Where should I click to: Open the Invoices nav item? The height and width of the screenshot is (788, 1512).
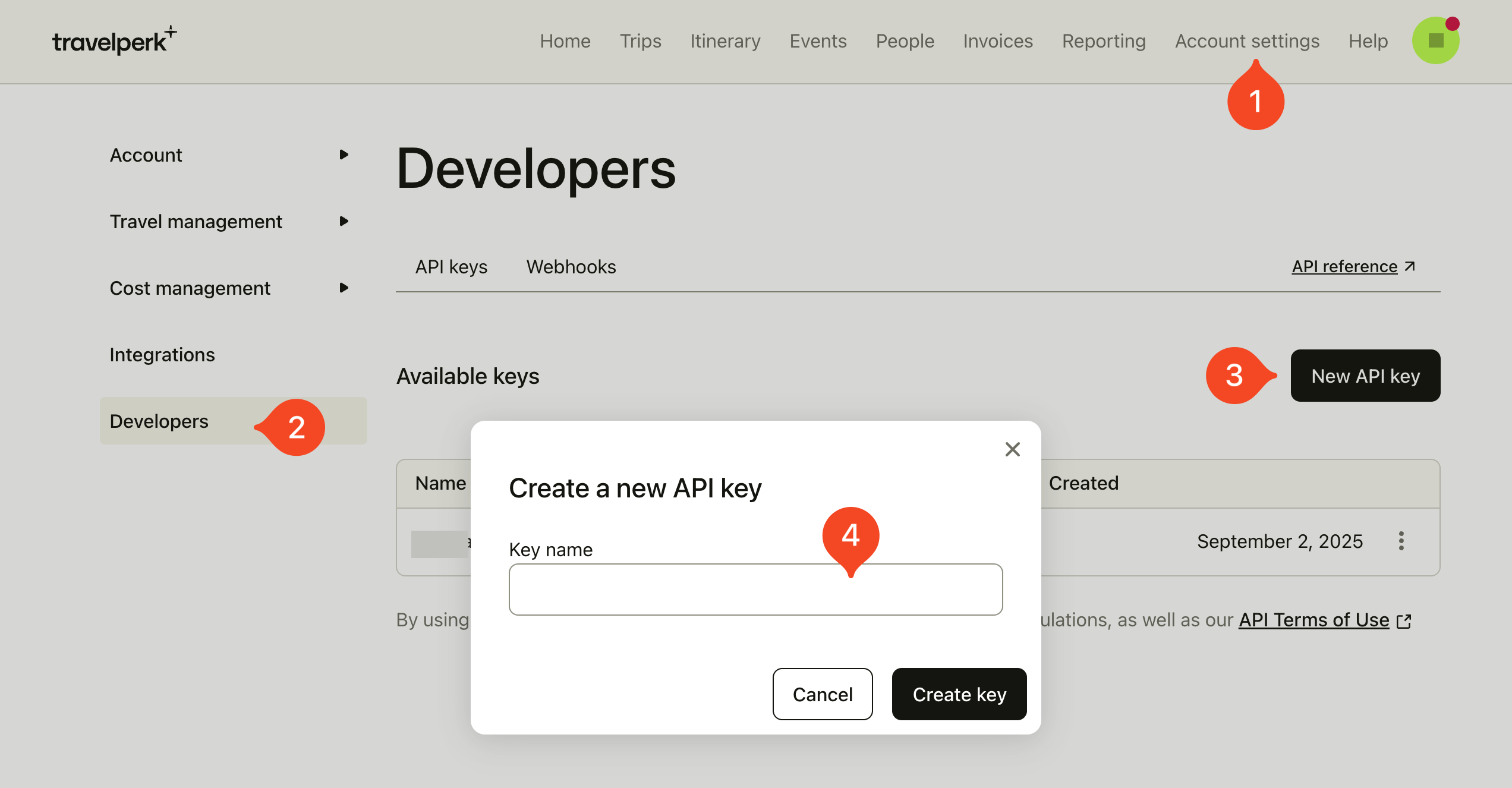tap(998, 41)
